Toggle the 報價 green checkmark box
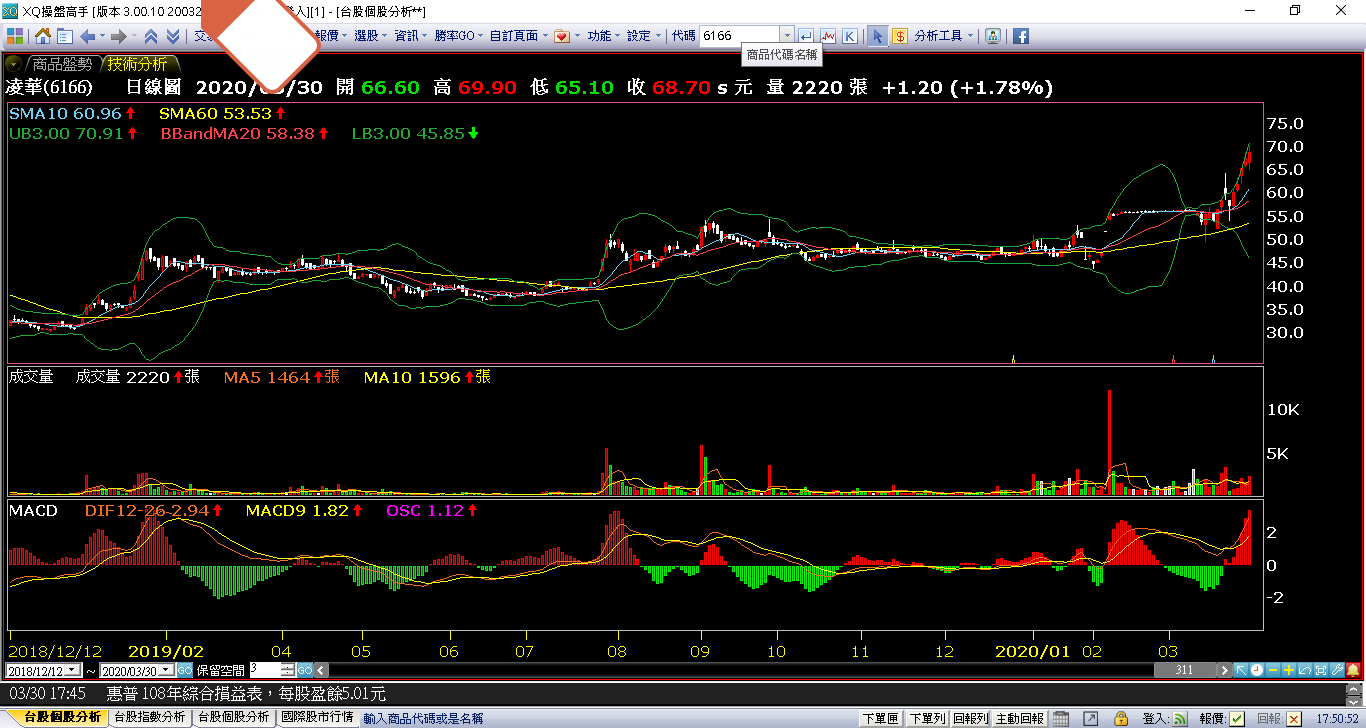The width and height of the screenshot is (1366, 728). click(x=1237, y=718)
